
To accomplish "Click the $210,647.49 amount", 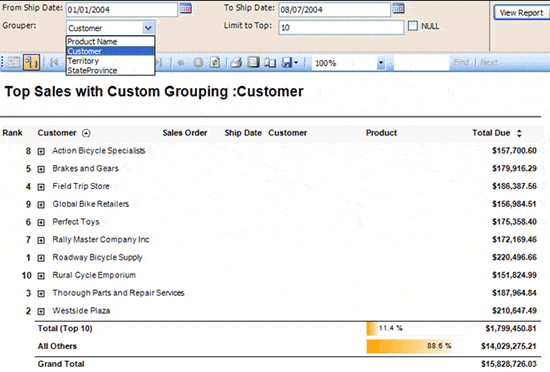I will [514, 311].
